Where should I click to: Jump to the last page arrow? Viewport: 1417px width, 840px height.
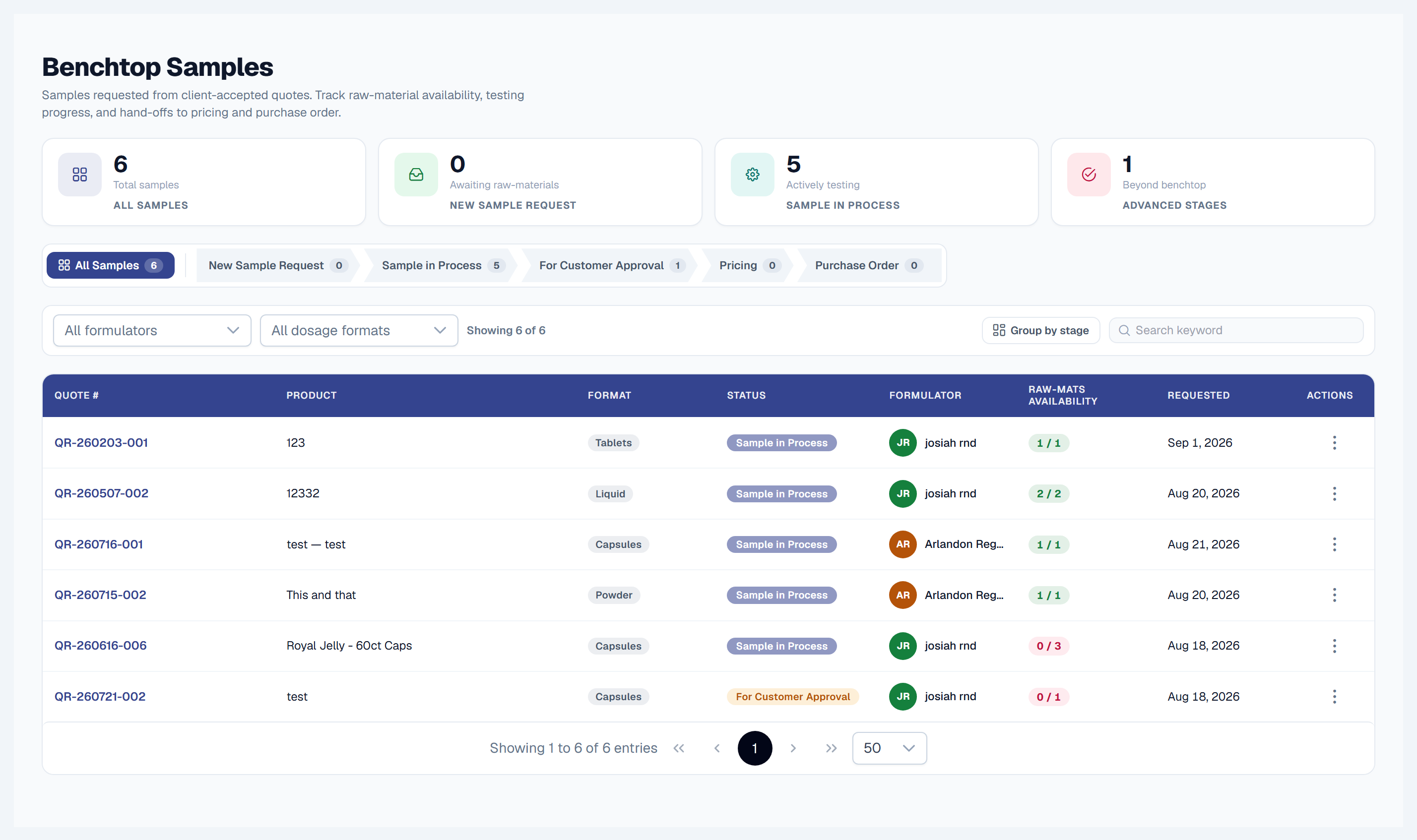(831, 748)
